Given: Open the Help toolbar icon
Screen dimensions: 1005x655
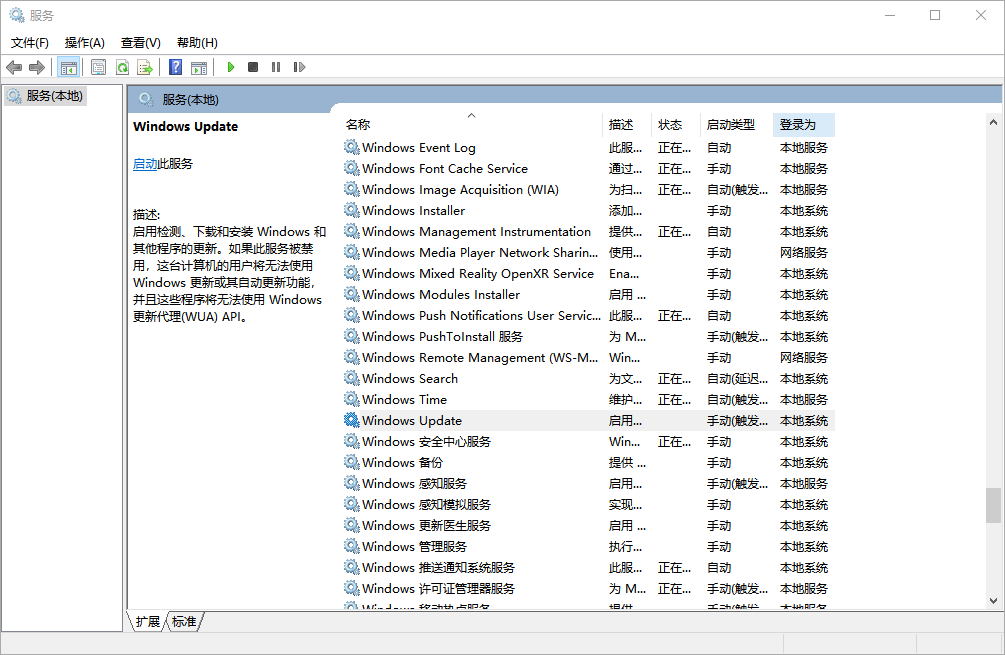Looking at the screenshot, I should pos(175,67).
